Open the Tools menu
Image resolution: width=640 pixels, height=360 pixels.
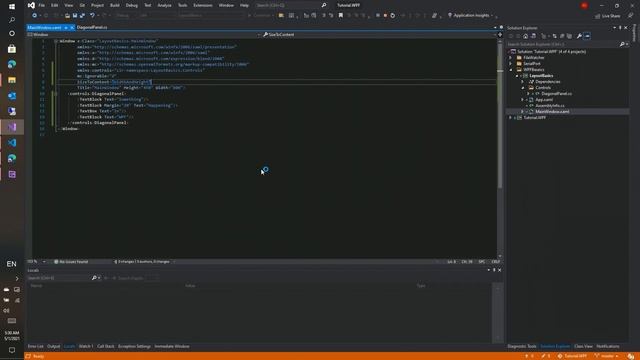pos(182,5)
